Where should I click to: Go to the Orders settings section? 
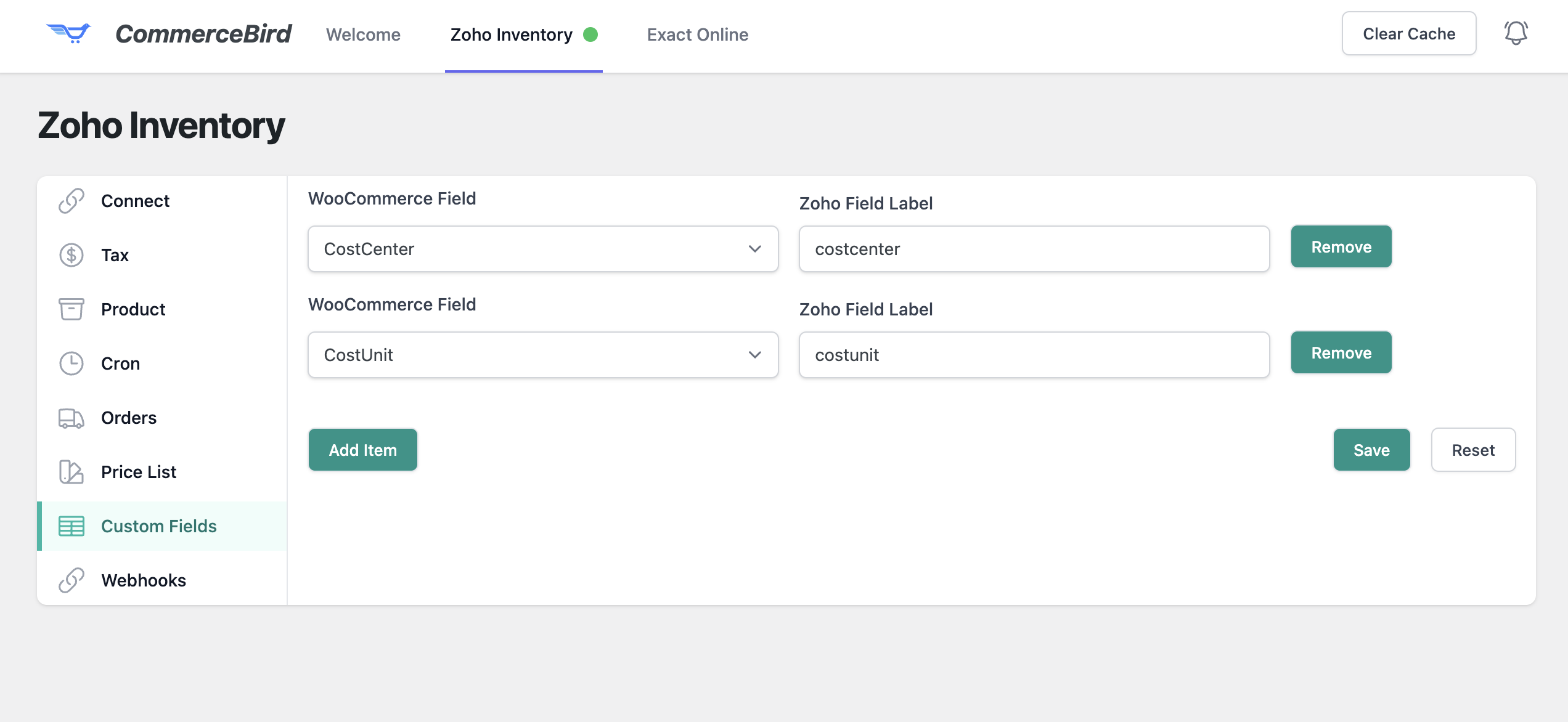pos(163,418)
